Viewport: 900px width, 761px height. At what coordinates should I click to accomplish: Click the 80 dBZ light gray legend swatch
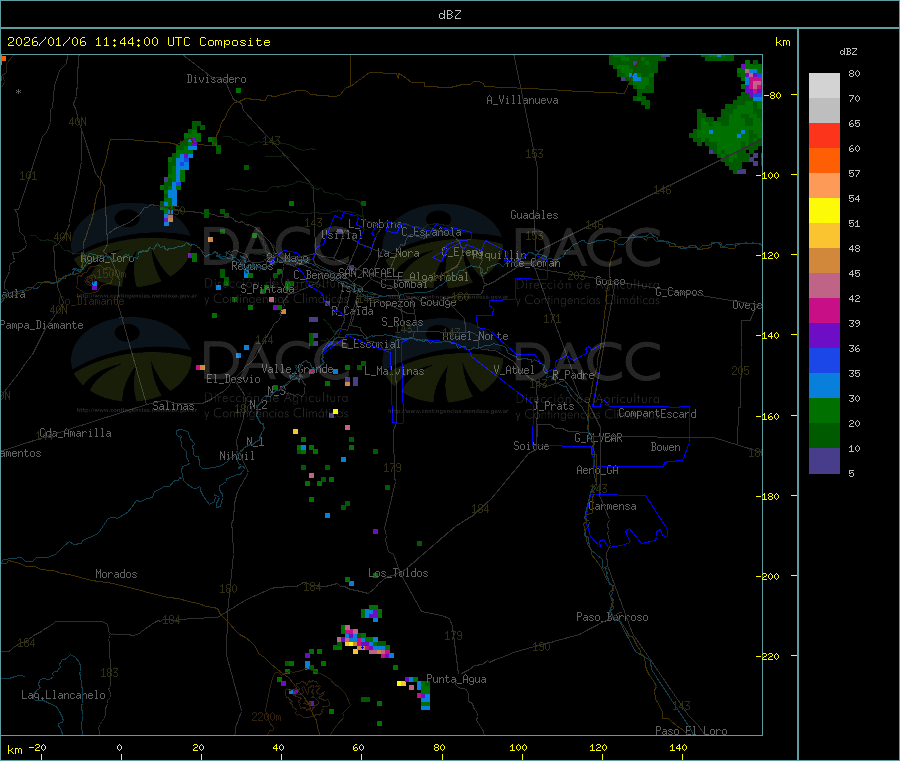tap(824, 86)
